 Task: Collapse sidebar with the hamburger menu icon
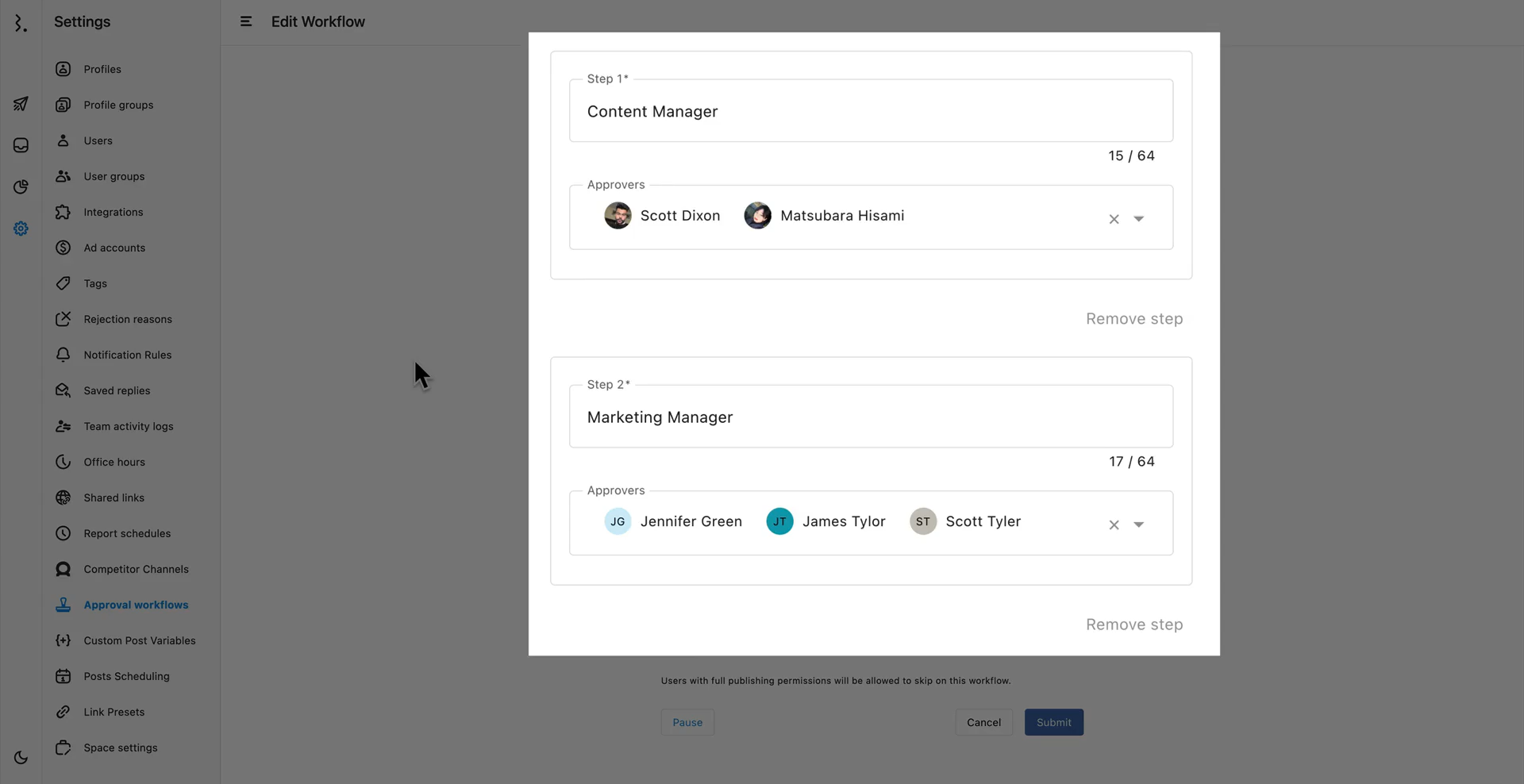point(246,21)
